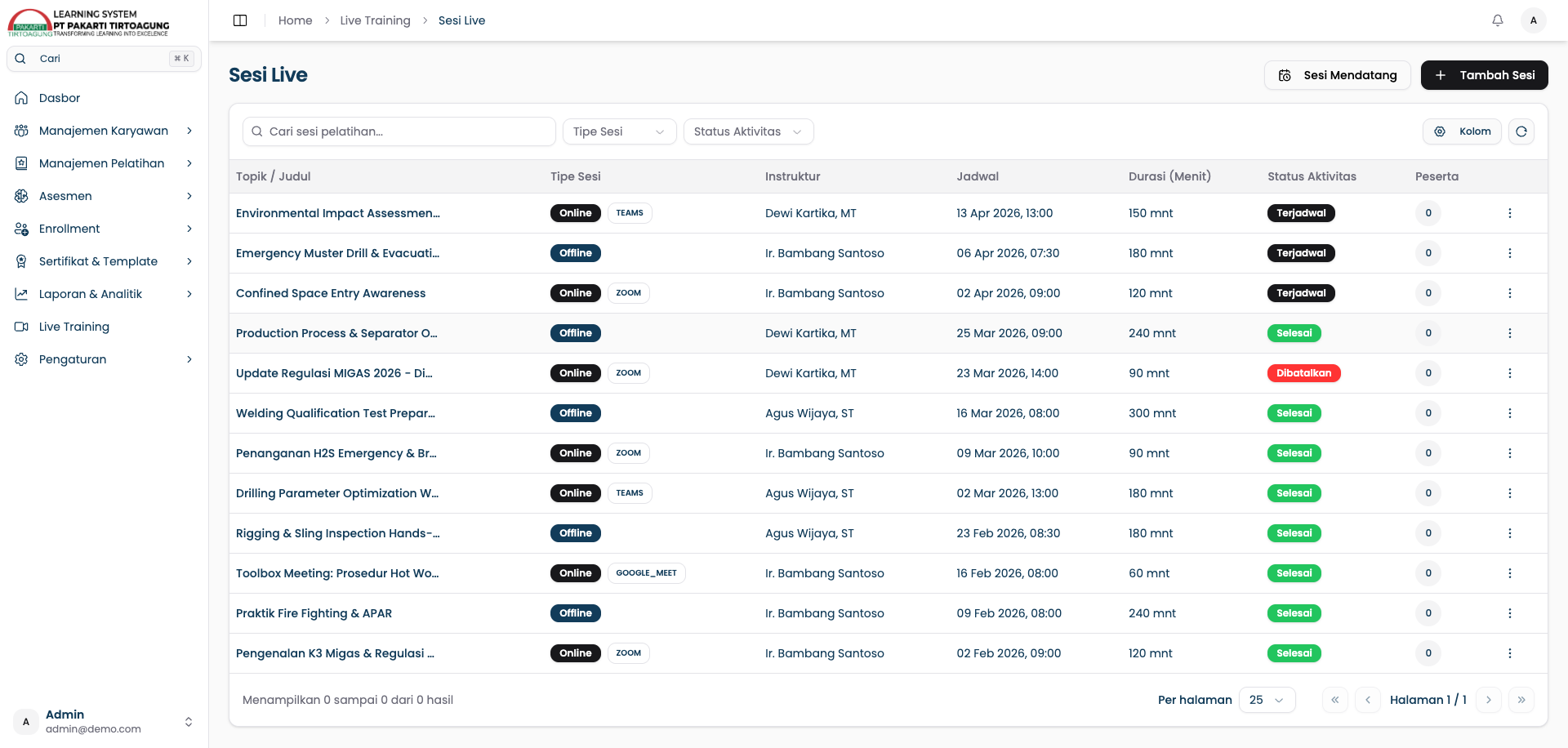Open the Sesi Mendatang button

pyautogui.click(x=1337, y=75)
